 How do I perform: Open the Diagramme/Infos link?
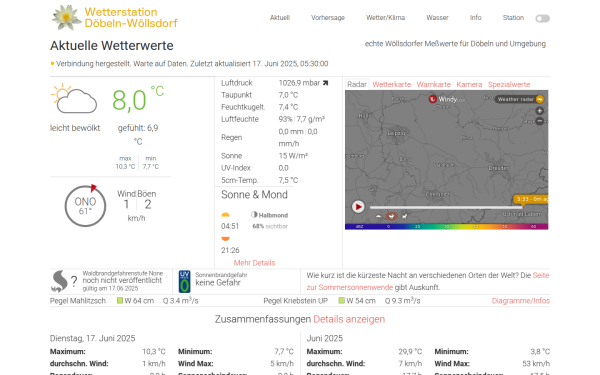521,301
